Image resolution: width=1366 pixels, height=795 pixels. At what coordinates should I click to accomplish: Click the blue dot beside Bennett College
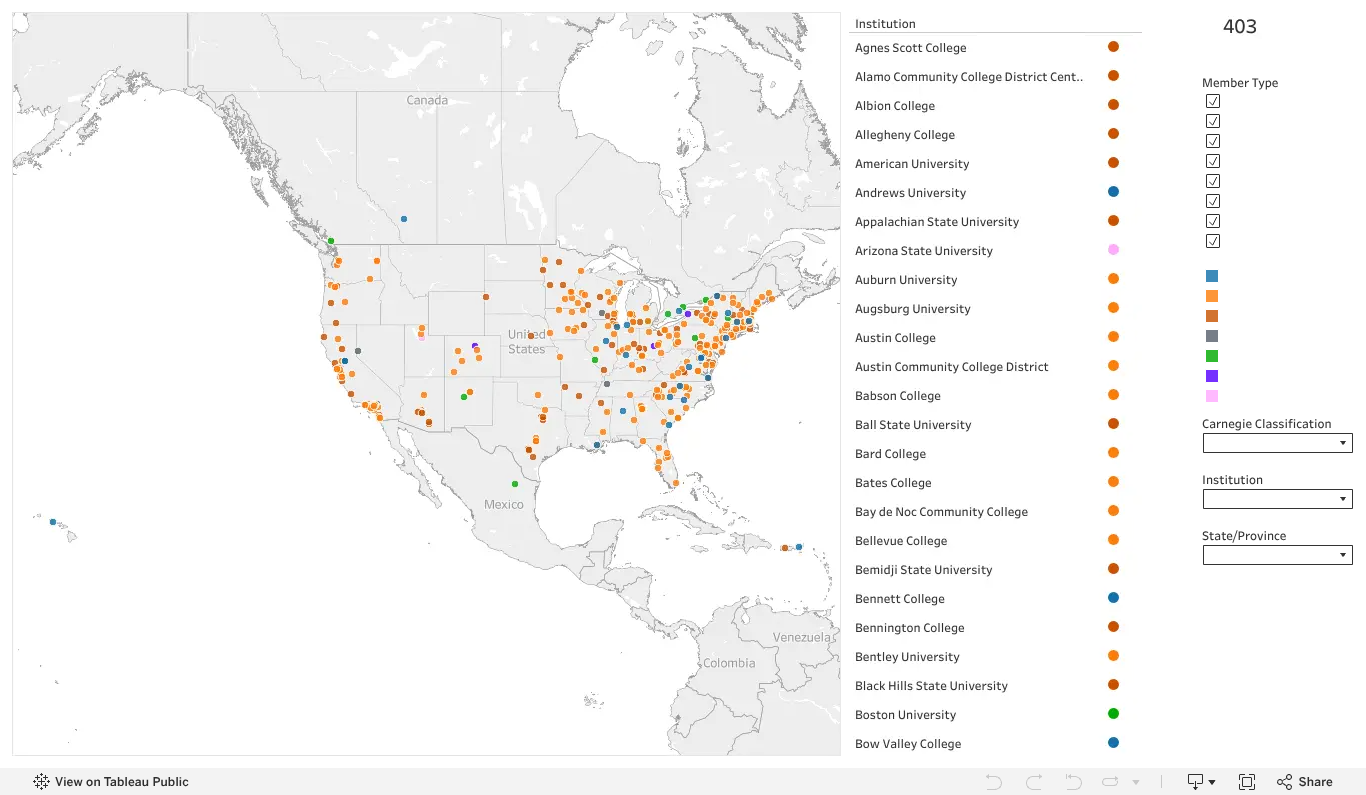click(x=1113, y=598)
